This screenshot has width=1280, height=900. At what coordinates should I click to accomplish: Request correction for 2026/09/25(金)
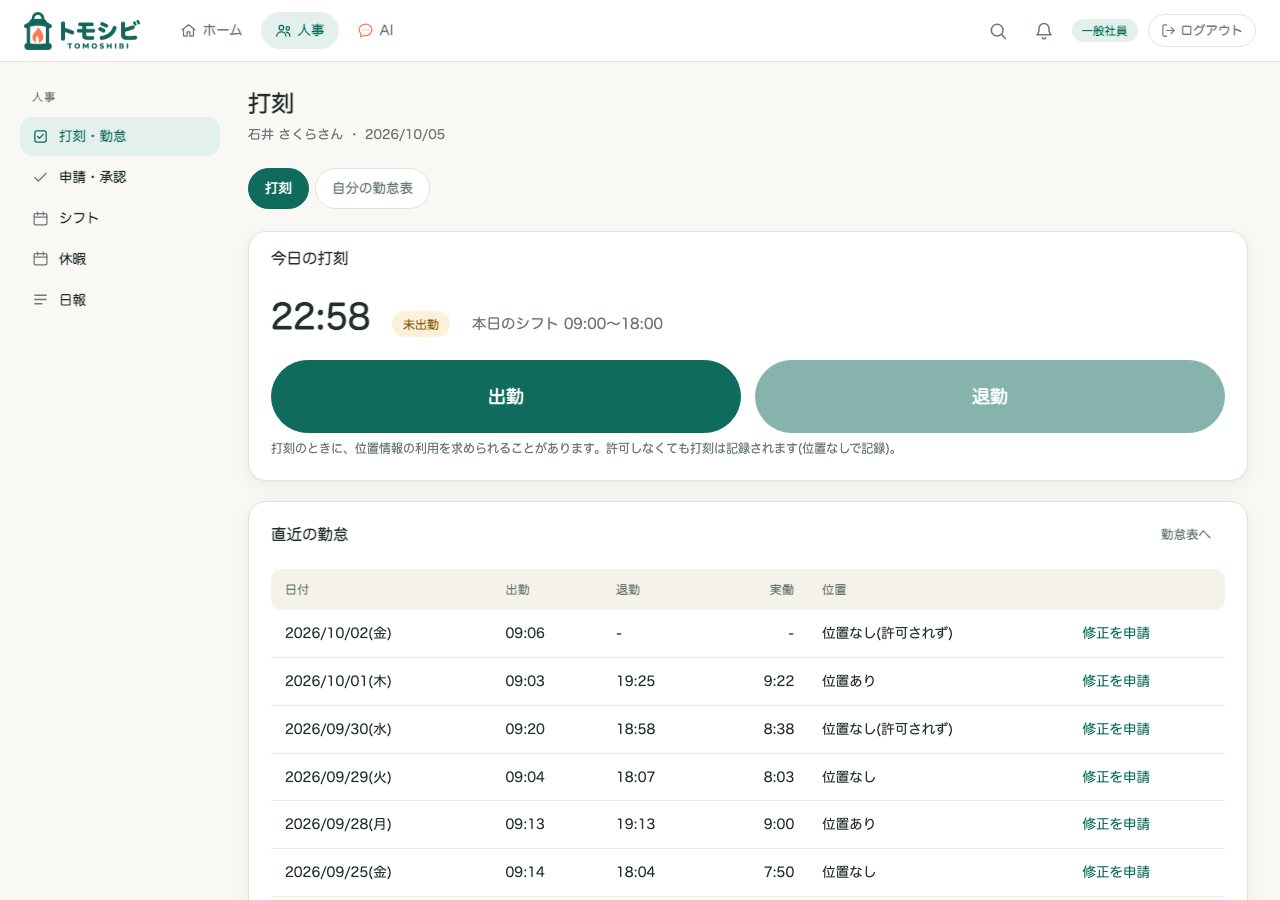[x=1116, y=872]
